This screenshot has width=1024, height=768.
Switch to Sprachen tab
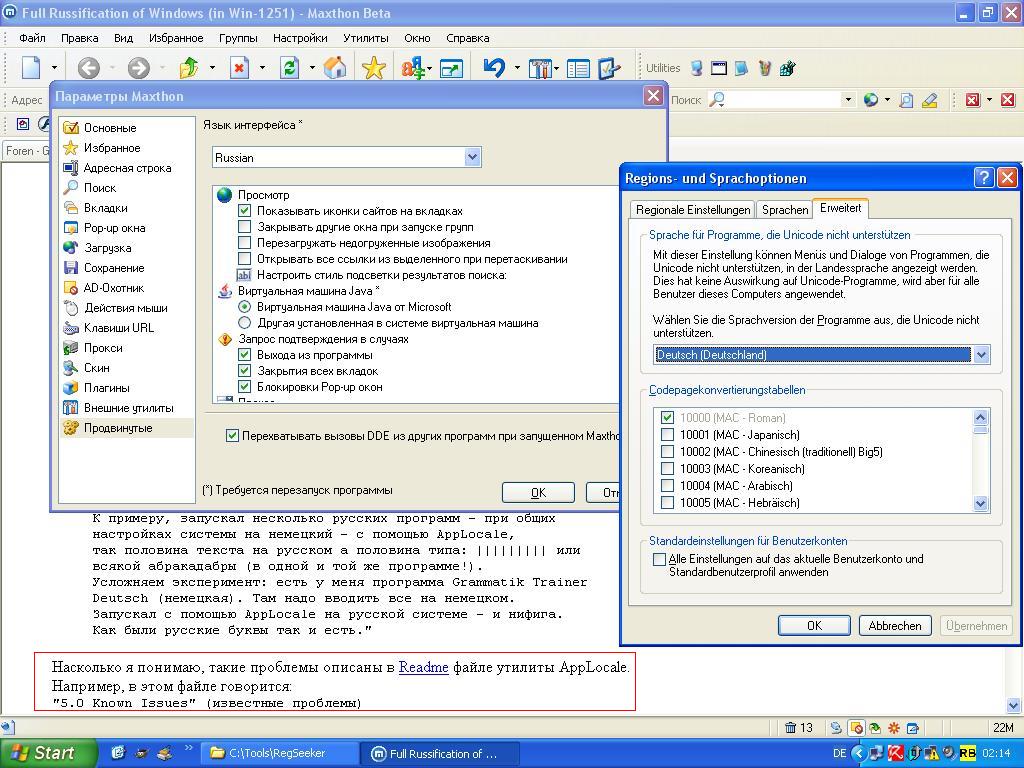785,210
